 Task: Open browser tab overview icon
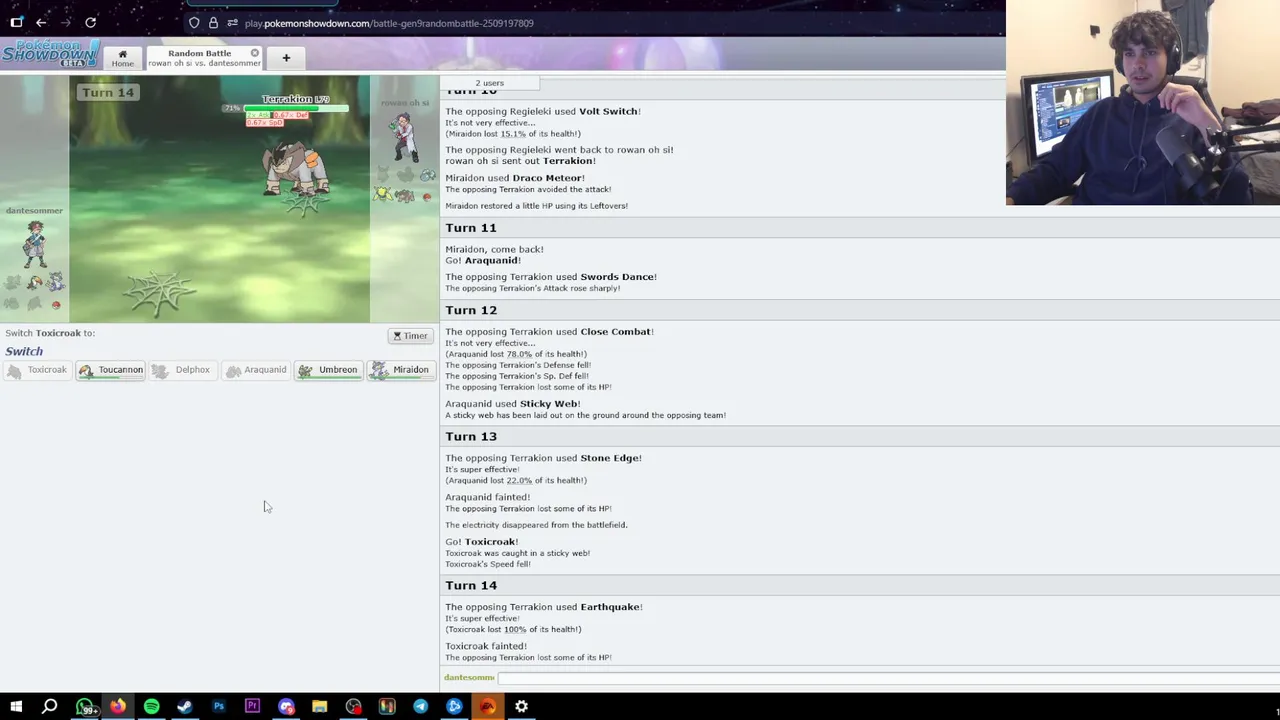tap(16, 22)
